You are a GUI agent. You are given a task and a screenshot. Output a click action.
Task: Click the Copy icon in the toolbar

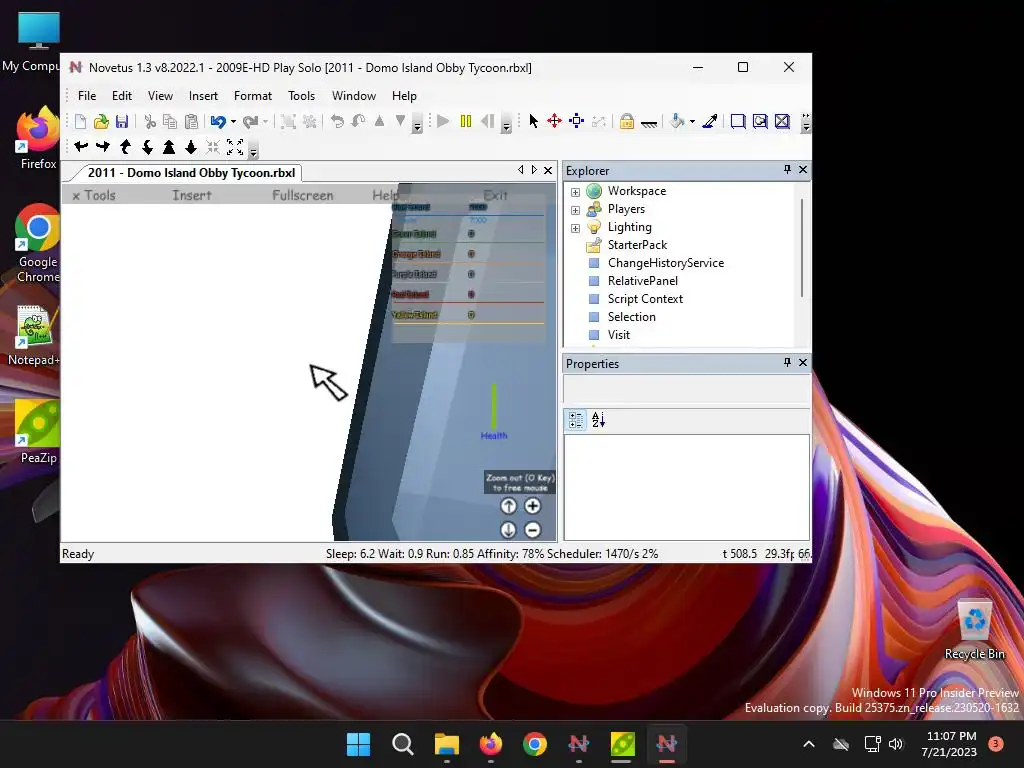pyautogui.click(x=170, y=121)
